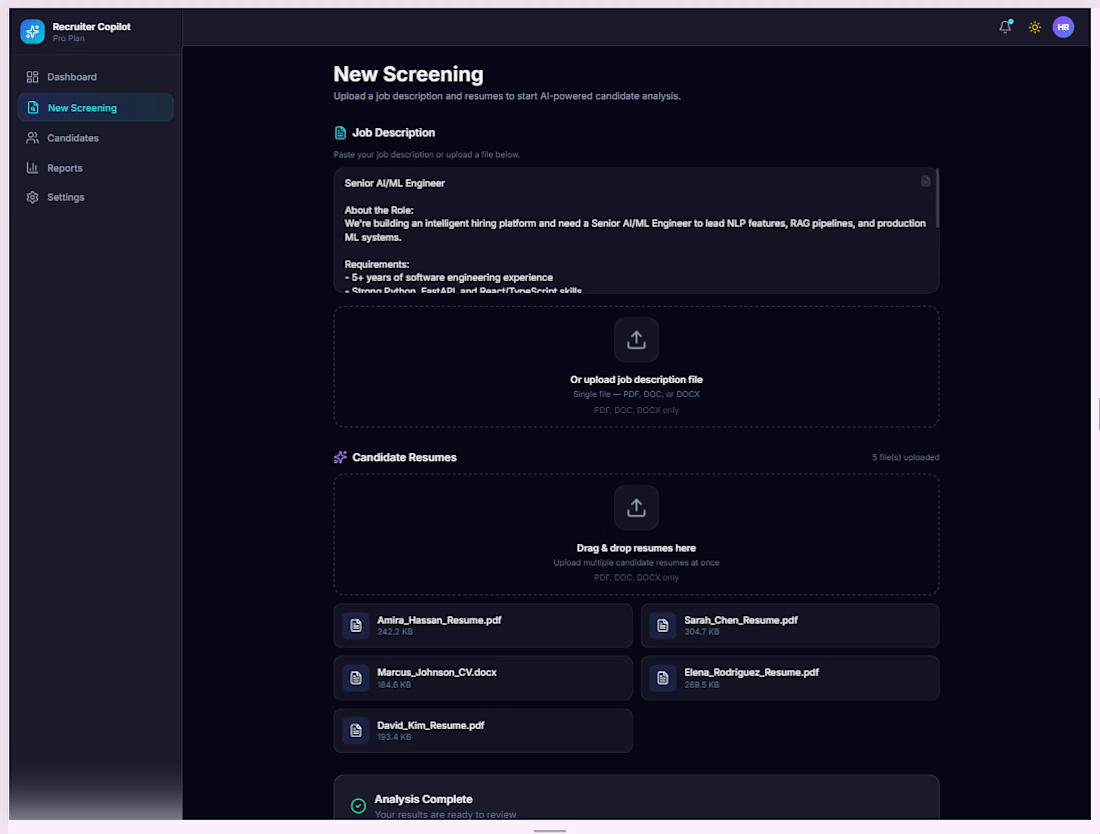Image resolution: width=1100 pixels, height=834 pixels.
Task: Click 'Or upload job description file' text
Action: click(636, 380)
